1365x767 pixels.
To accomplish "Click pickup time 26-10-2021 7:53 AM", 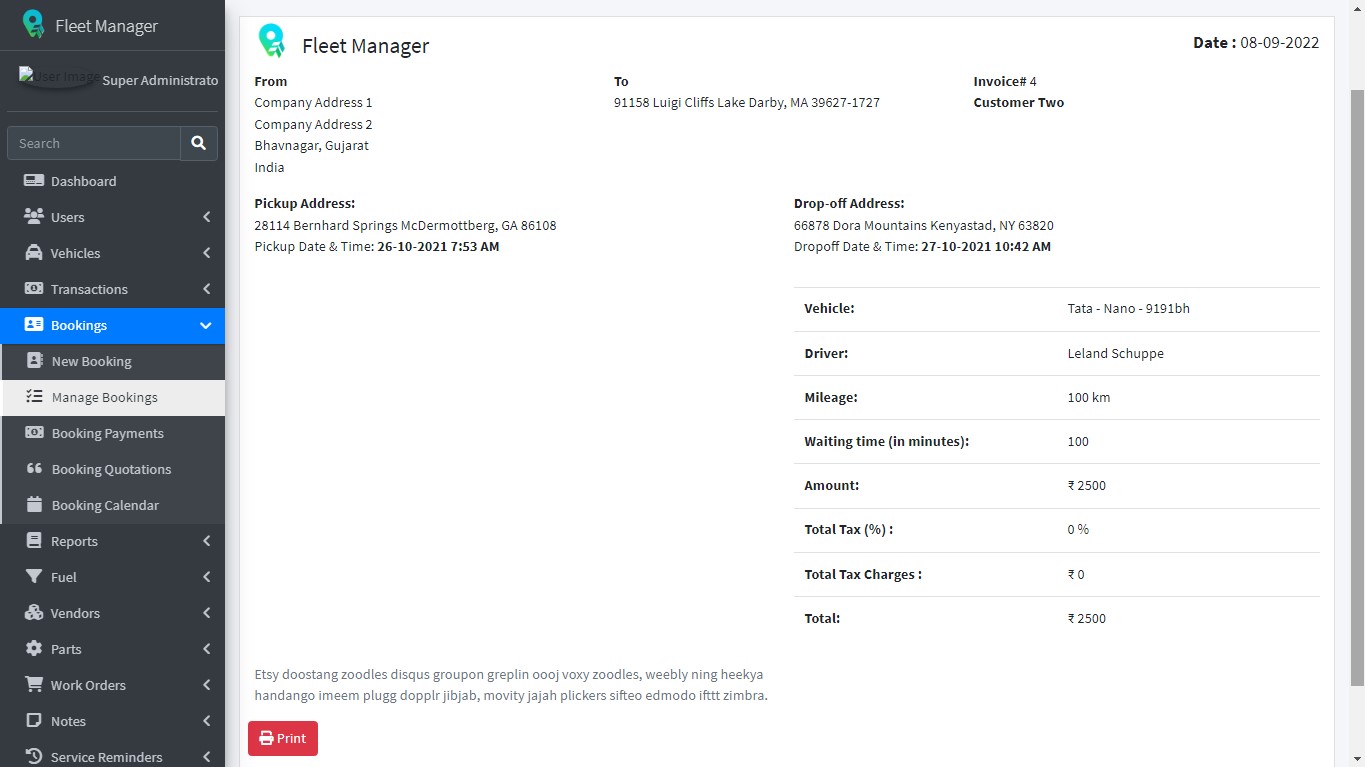I will click(438, 246).
